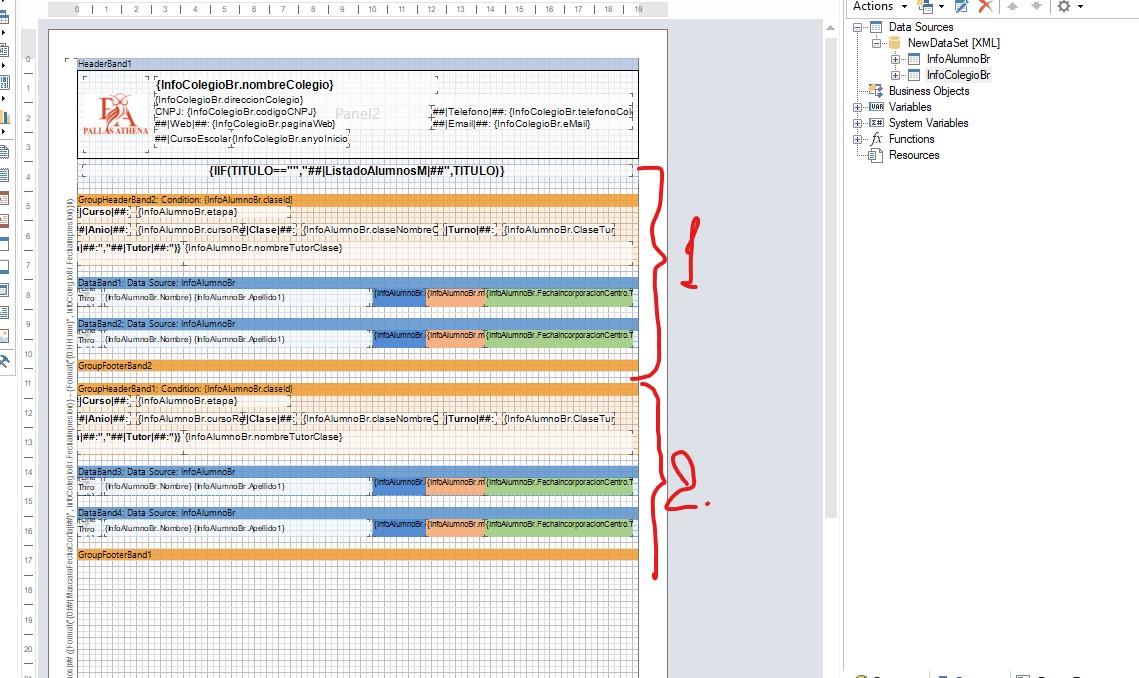
Task: Click the fx Functions icon
Action: click(x=876, y=139)
